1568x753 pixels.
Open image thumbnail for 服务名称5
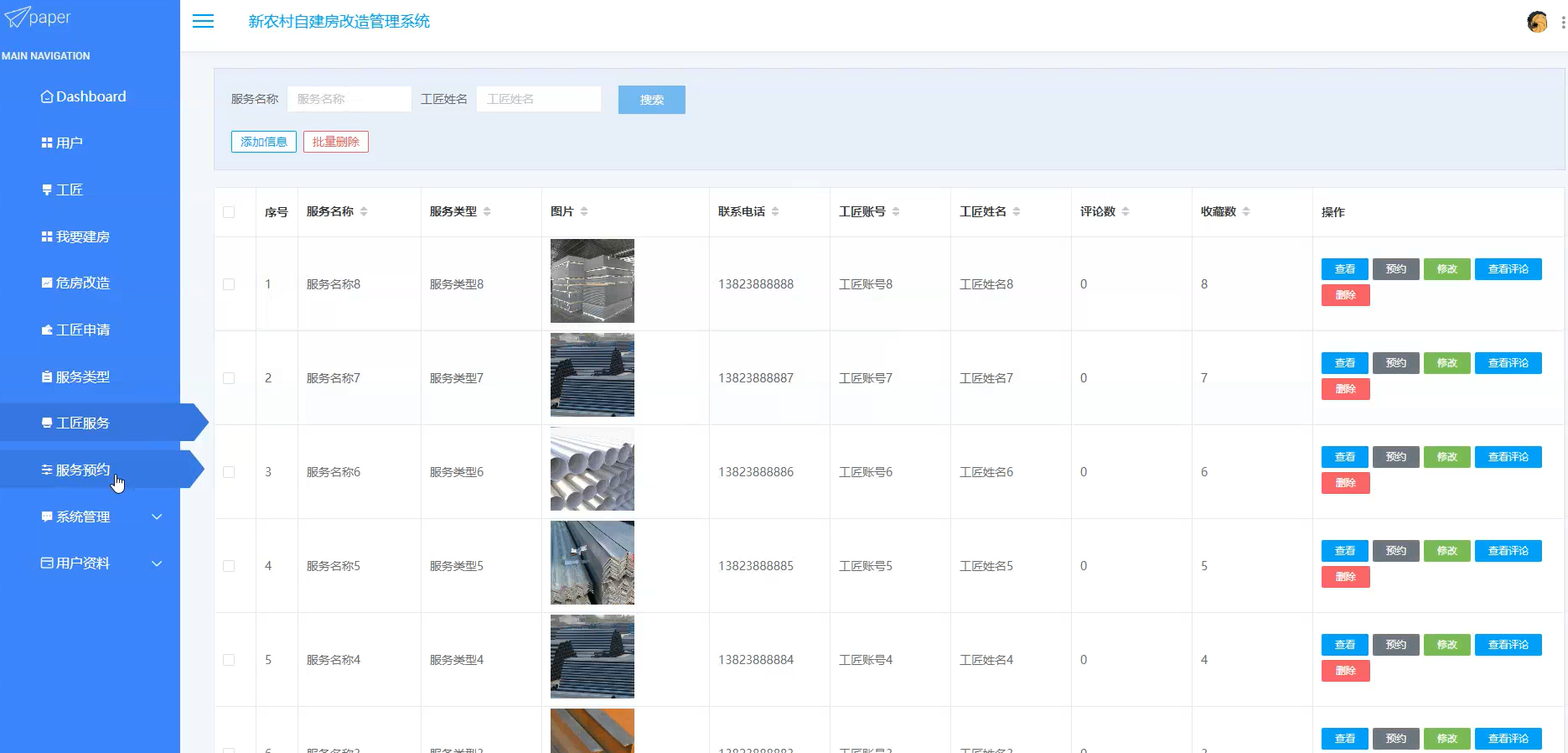(x=593, y=563)
